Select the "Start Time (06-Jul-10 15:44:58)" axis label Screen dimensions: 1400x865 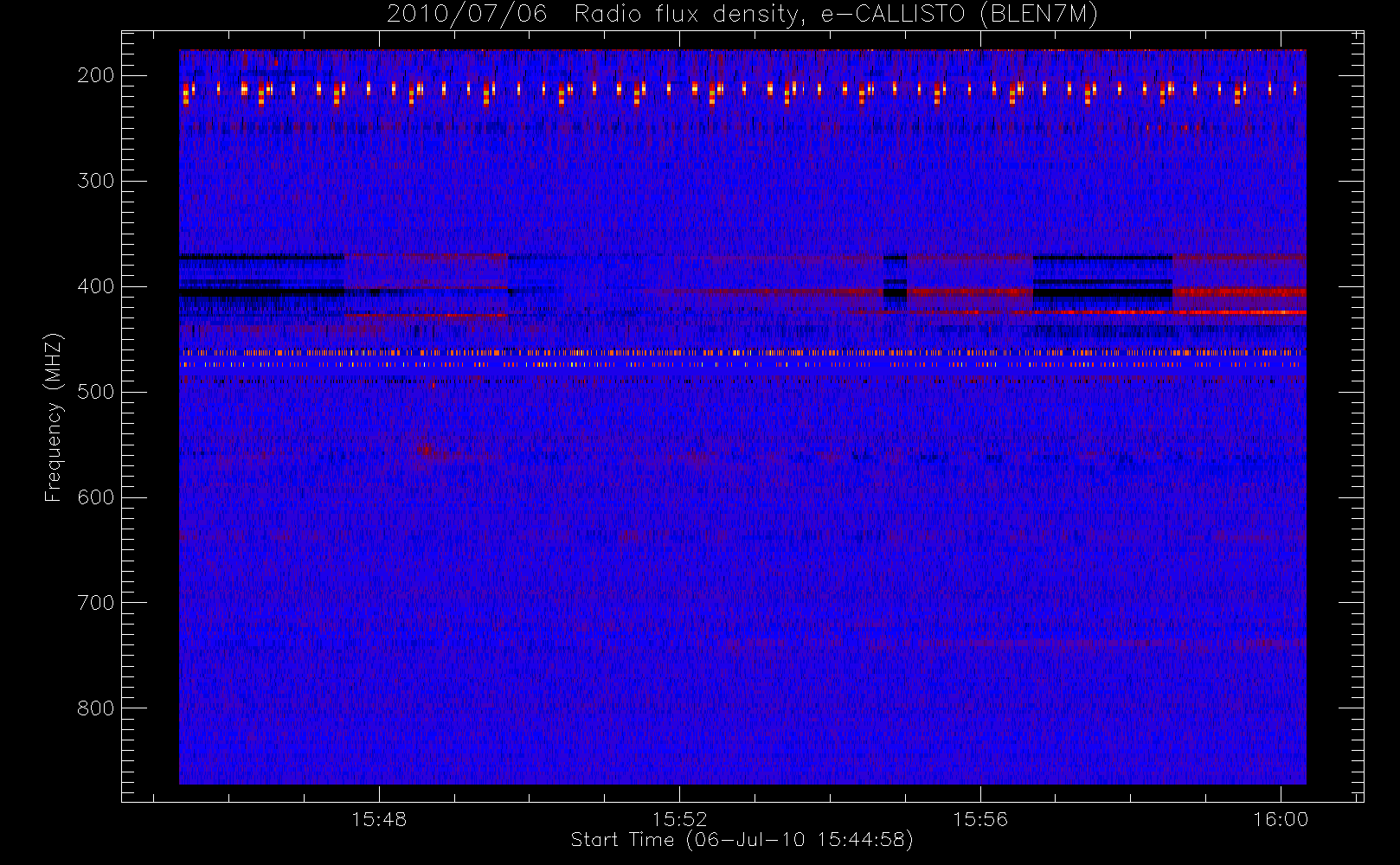(x=742, y=840)
